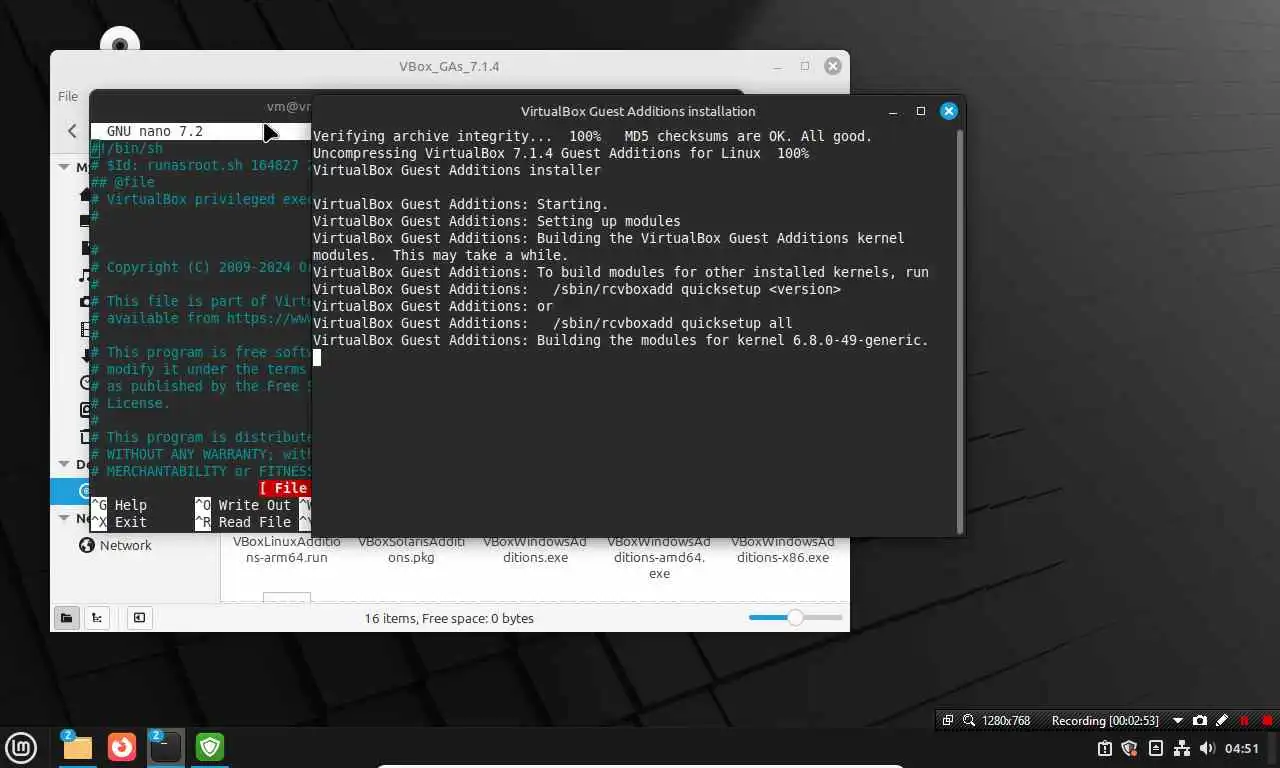Click the '16 items, Free space' status text
The image size is (1280, 768).
coord(449,618)
